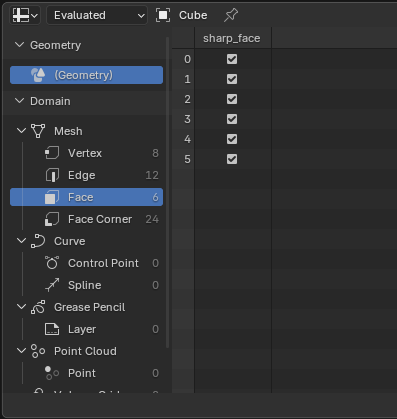Click the Layer domain icon

click(52, 329)
